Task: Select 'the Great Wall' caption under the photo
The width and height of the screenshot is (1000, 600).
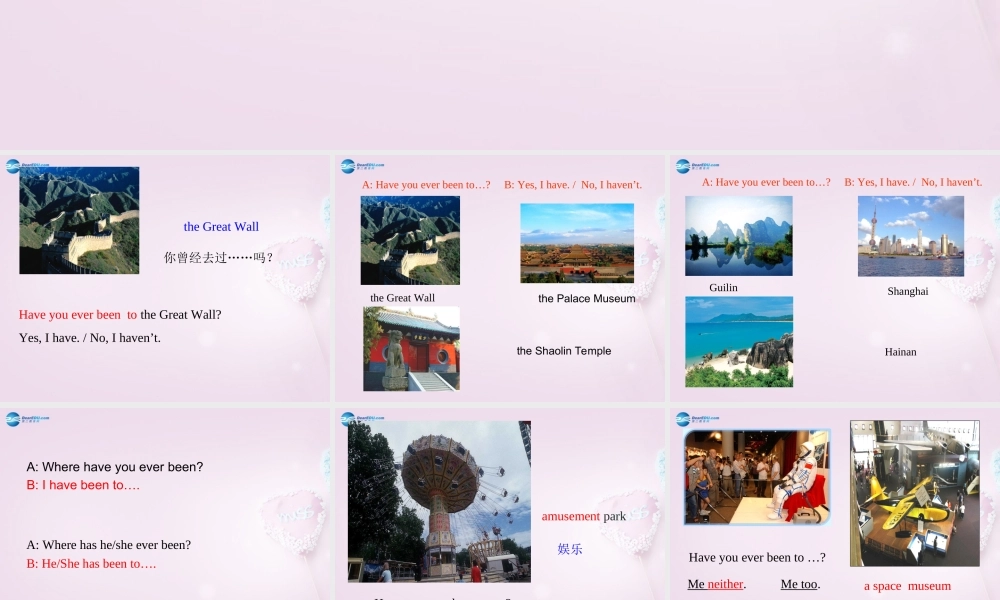Action: point(402,298)
